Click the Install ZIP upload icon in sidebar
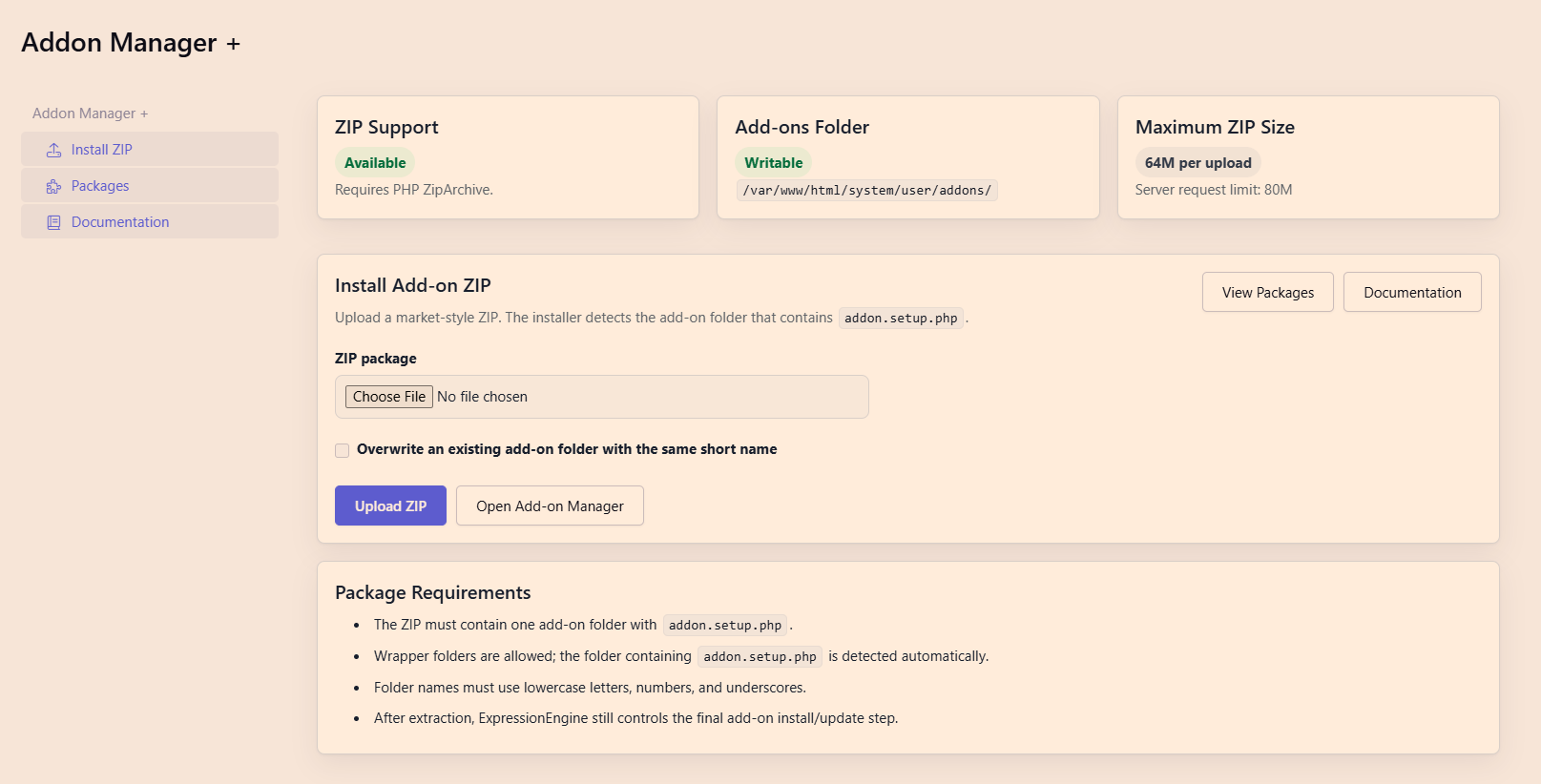Viewport: 1541px width, 784px height. pos(53,150)
